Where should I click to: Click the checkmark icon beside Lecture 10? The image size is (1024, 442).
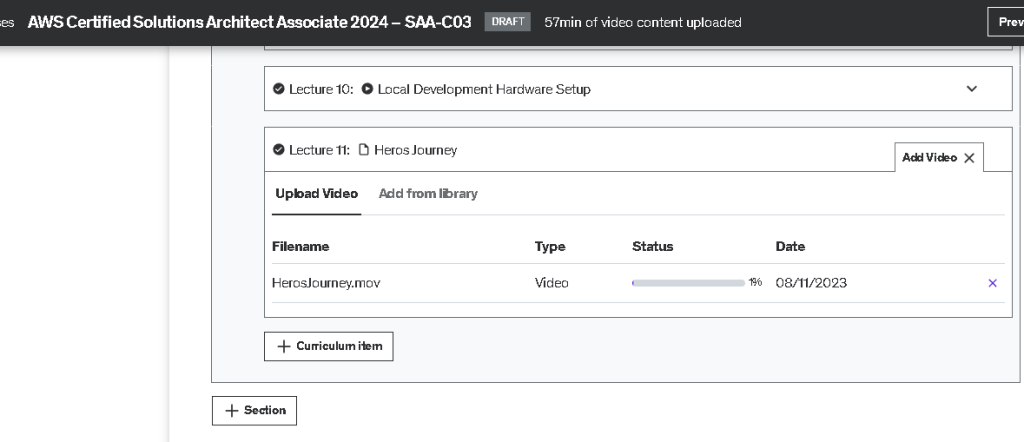click(x=279, y=89)
